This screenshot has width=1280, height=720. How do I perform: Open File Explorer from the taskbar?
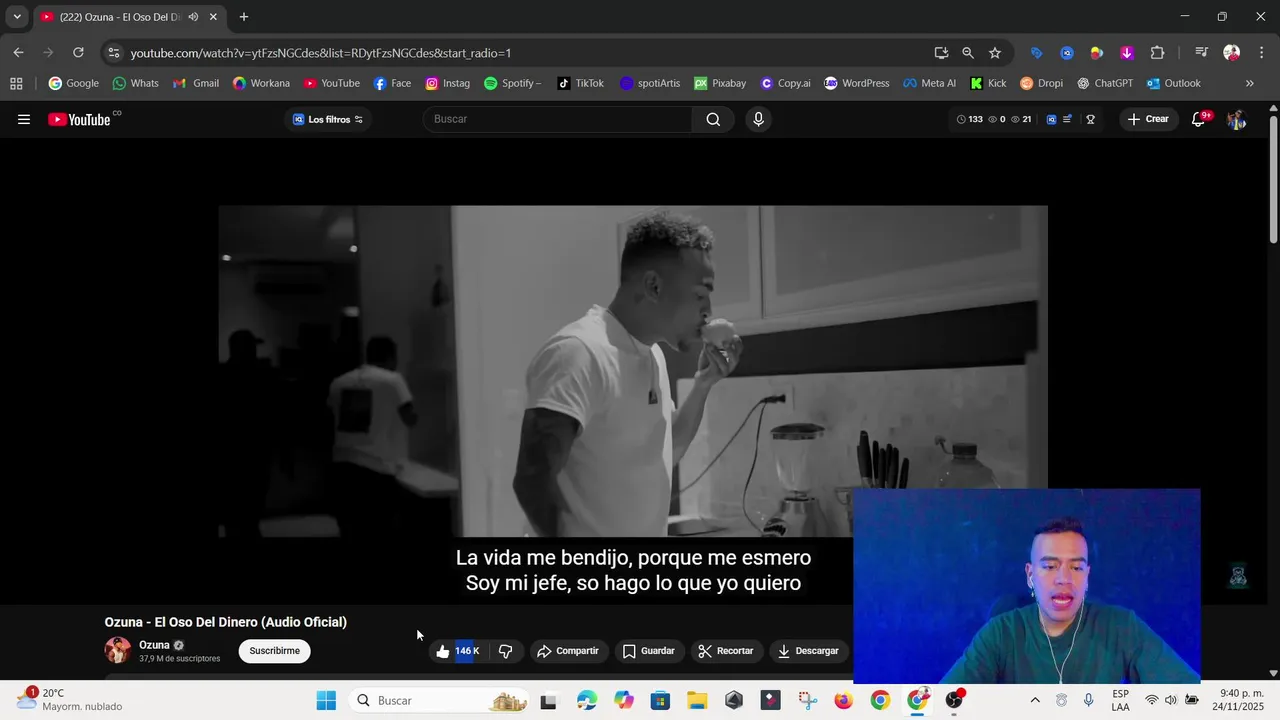(x=697, y=700)
